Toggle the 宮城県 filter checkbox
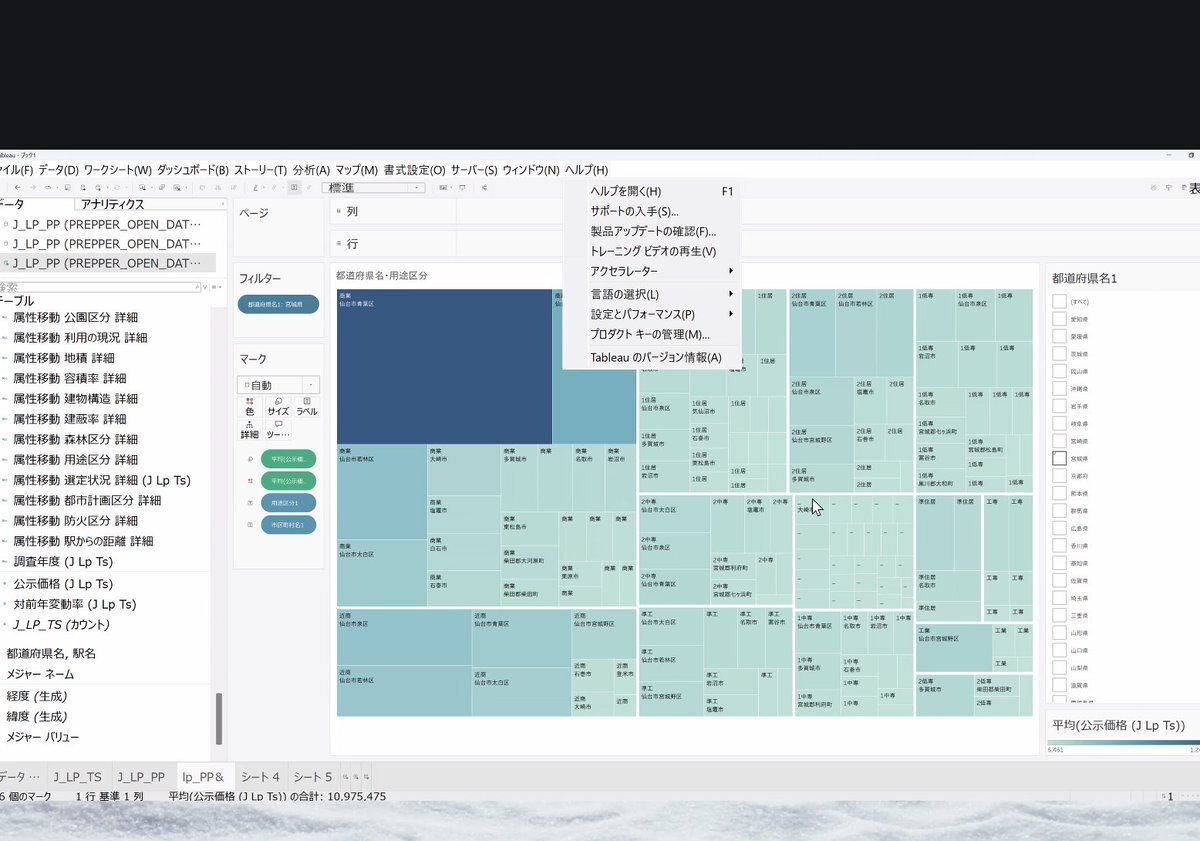Screen dimensions: 1200x841 pyautogui.click(x=1059, y=457)
